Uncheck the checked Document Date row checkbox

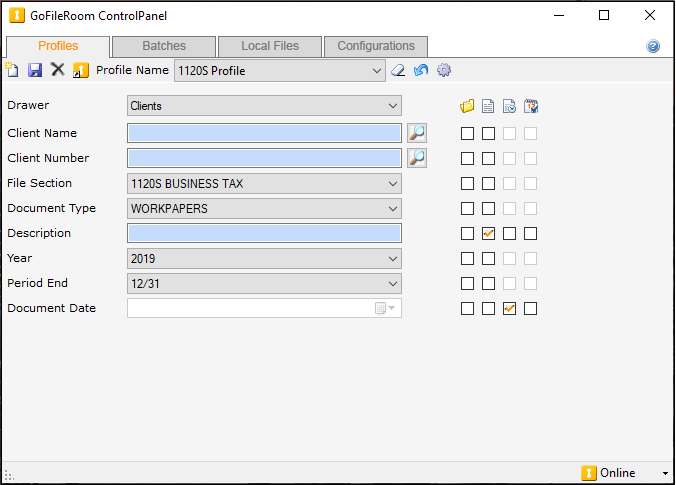(x=510, y=308)
